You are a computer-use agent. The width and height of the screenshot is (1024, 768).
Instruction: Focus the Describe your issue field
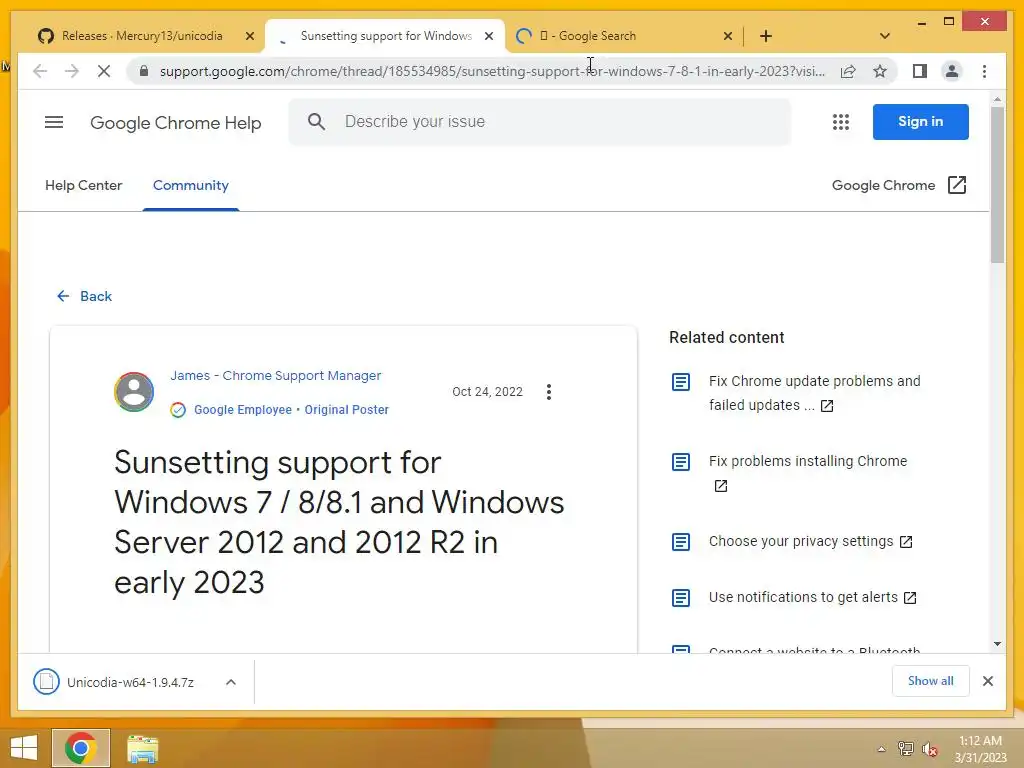click(x=539, y=121)
